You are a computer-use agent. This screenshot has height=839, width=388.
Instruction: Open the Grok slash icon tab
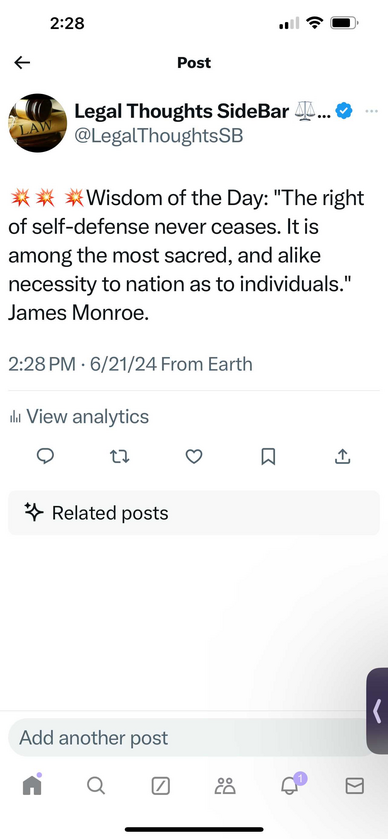point(161,785)
